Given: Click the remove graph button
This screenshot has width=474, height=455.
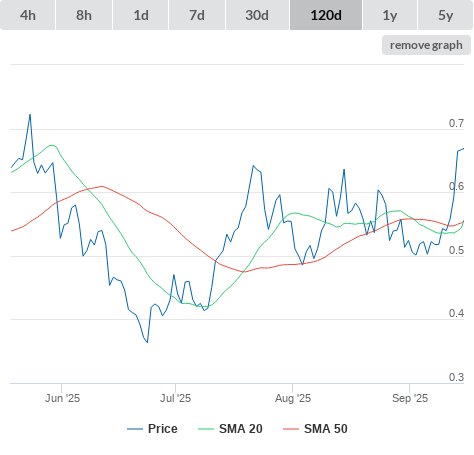Looking at the screenshot, I should (426, 45).
